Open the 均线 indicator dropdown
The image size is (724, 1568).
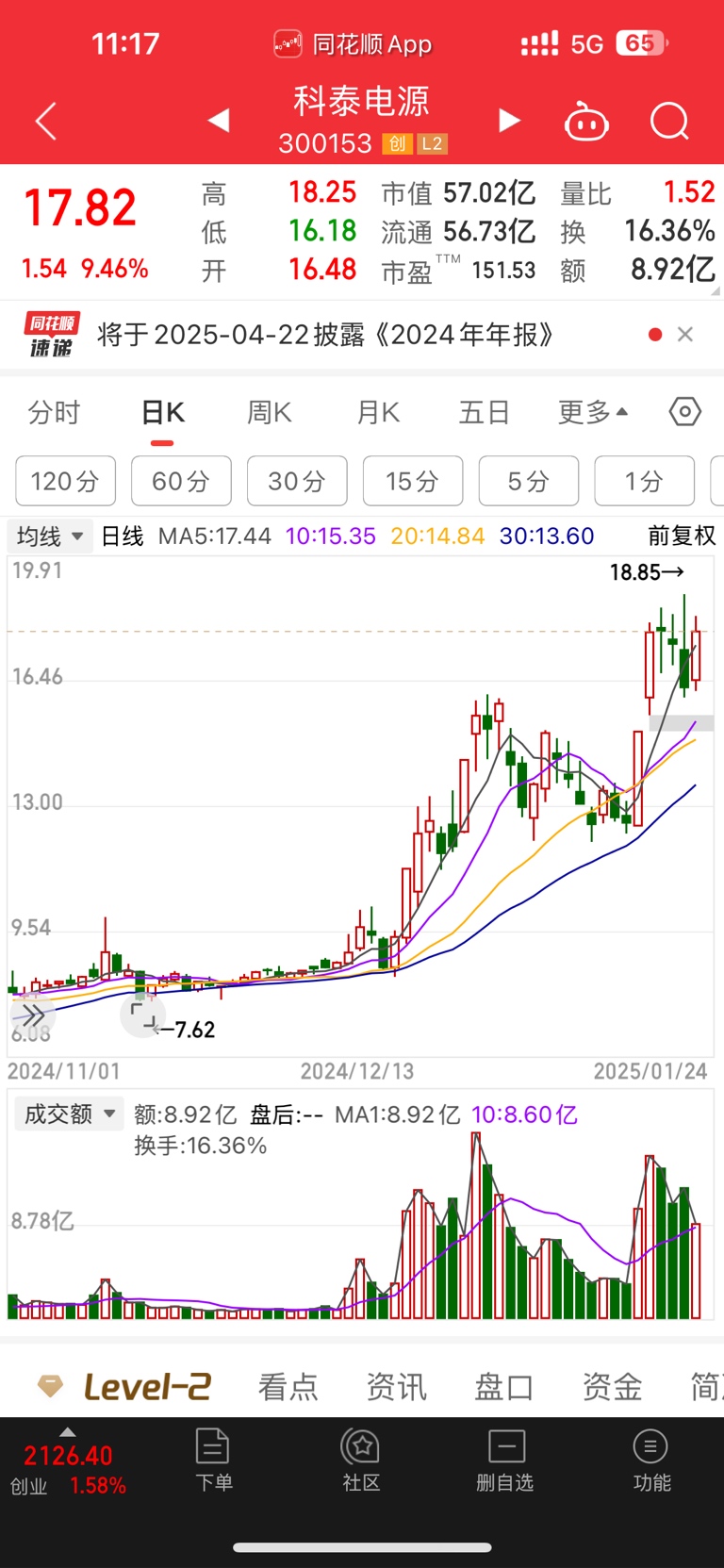point(51,536)
